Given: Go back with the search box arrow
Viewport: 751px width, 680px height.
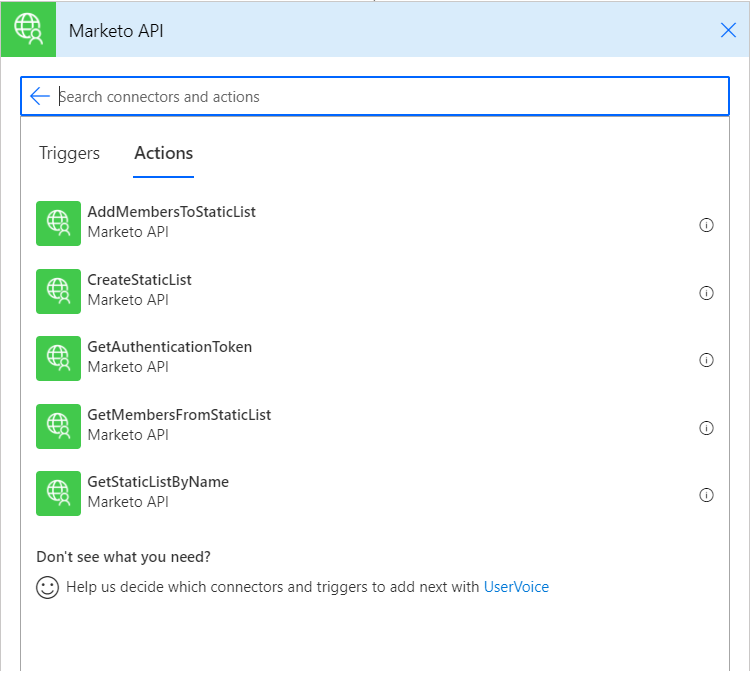Looking at the screenshot, I should (x=40, y=96).
